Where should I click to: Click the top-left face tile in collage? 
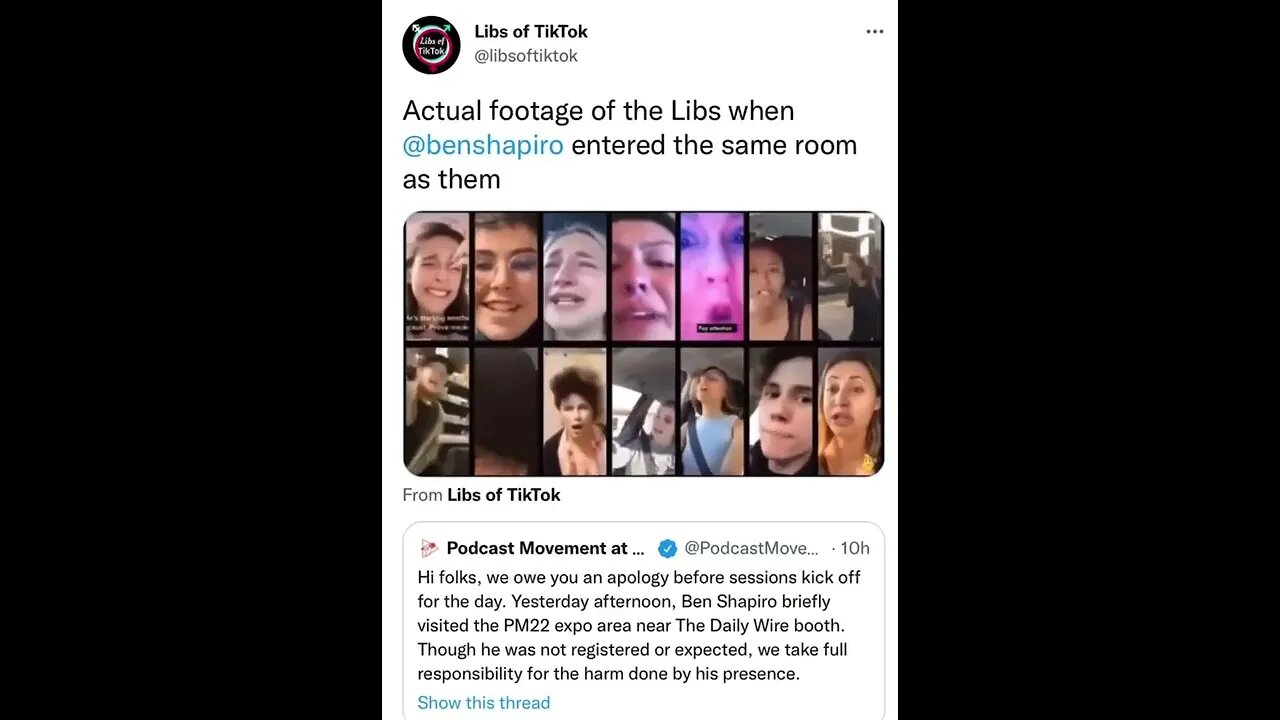coord(437,277)
